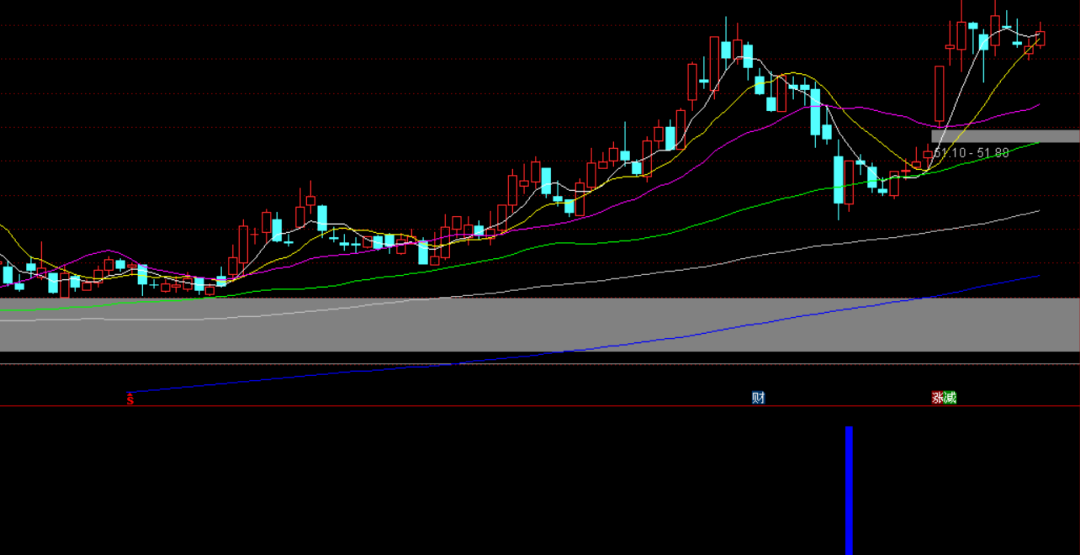
Task: Select the tall blue volume bar
Action: [849, 490]
